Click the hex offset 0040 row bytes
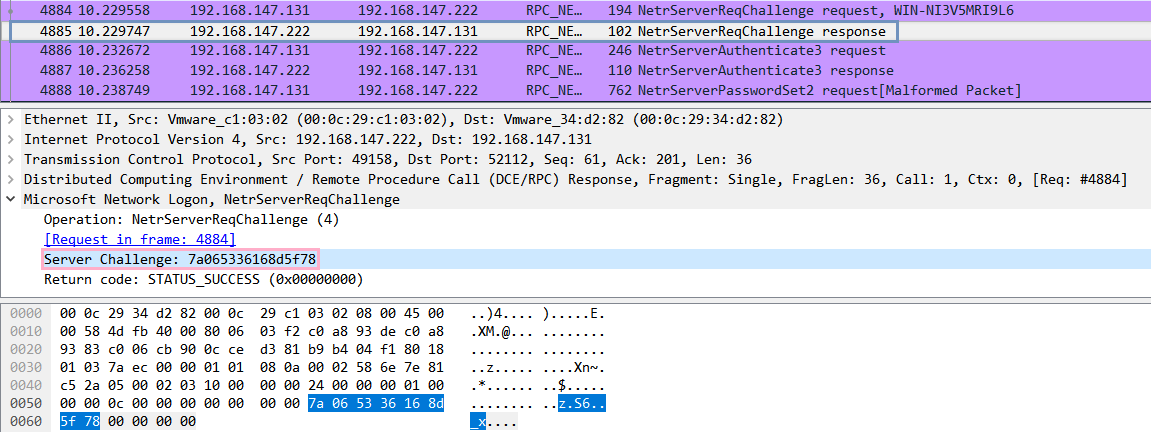Screen dimensions: 1151x432 (252, 384)
